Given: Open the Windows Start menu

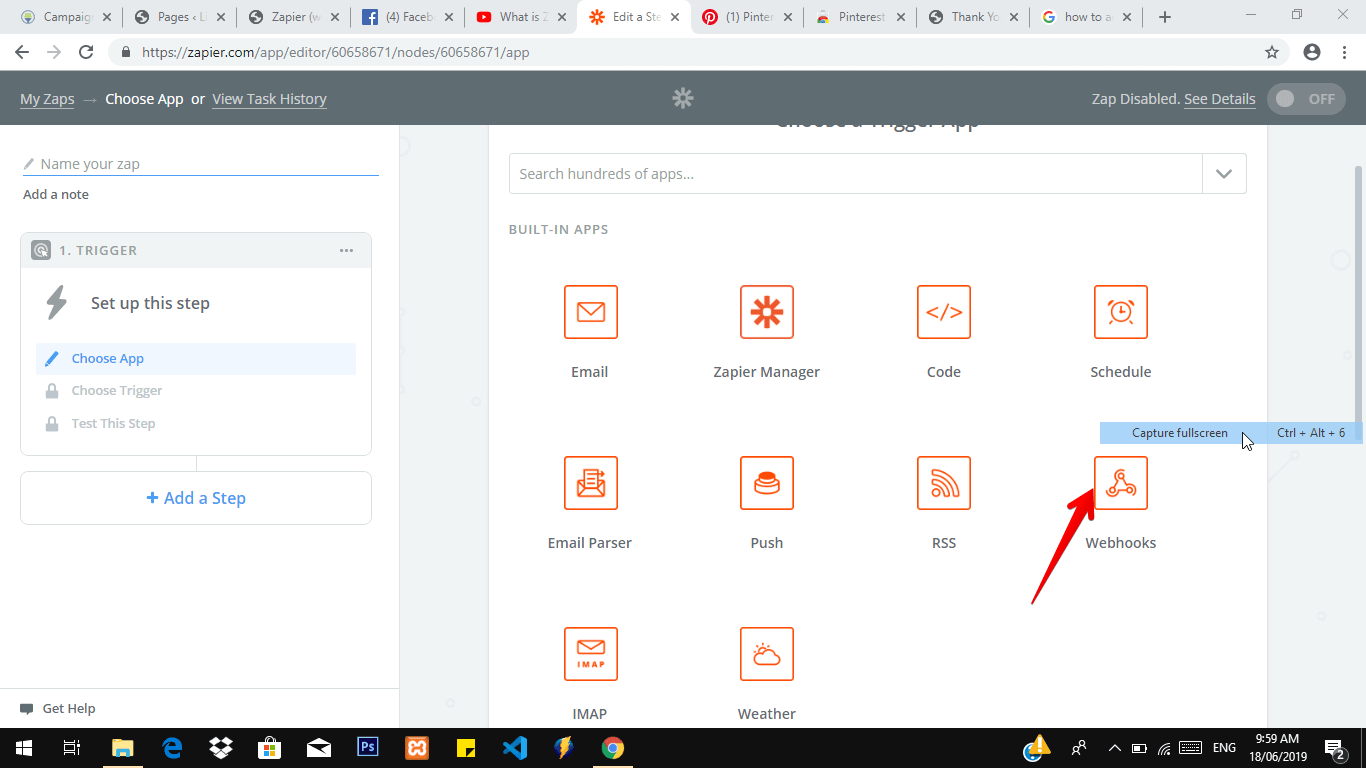Looking at the screenshot, I should coord(23,748).
